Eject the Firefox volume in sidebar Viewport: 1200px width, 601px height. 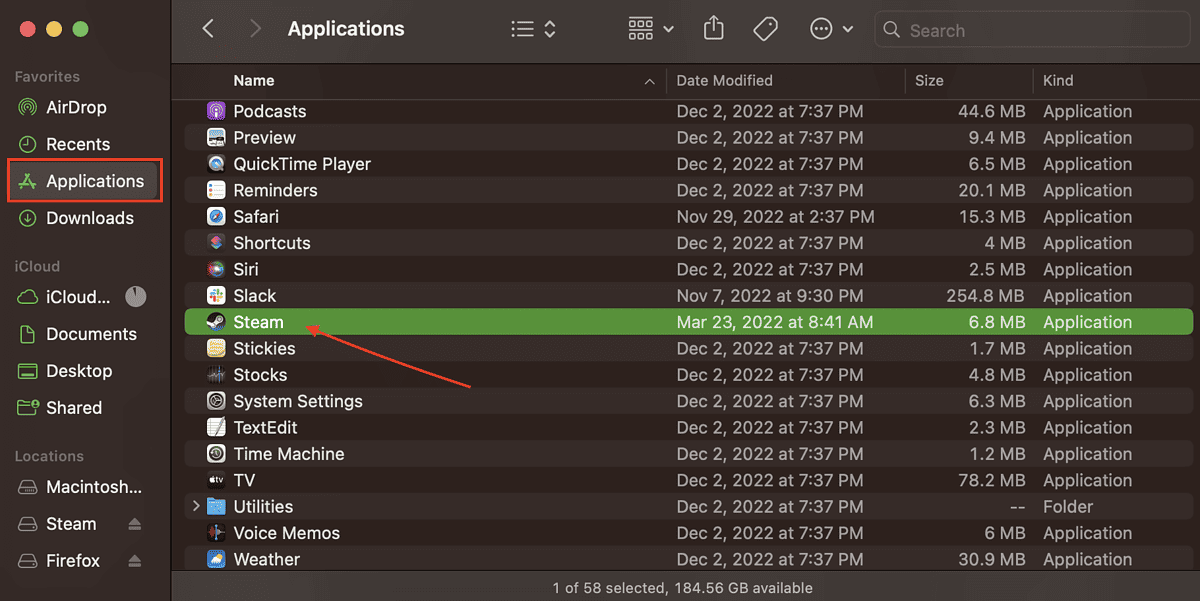click(x=135, y=562)
